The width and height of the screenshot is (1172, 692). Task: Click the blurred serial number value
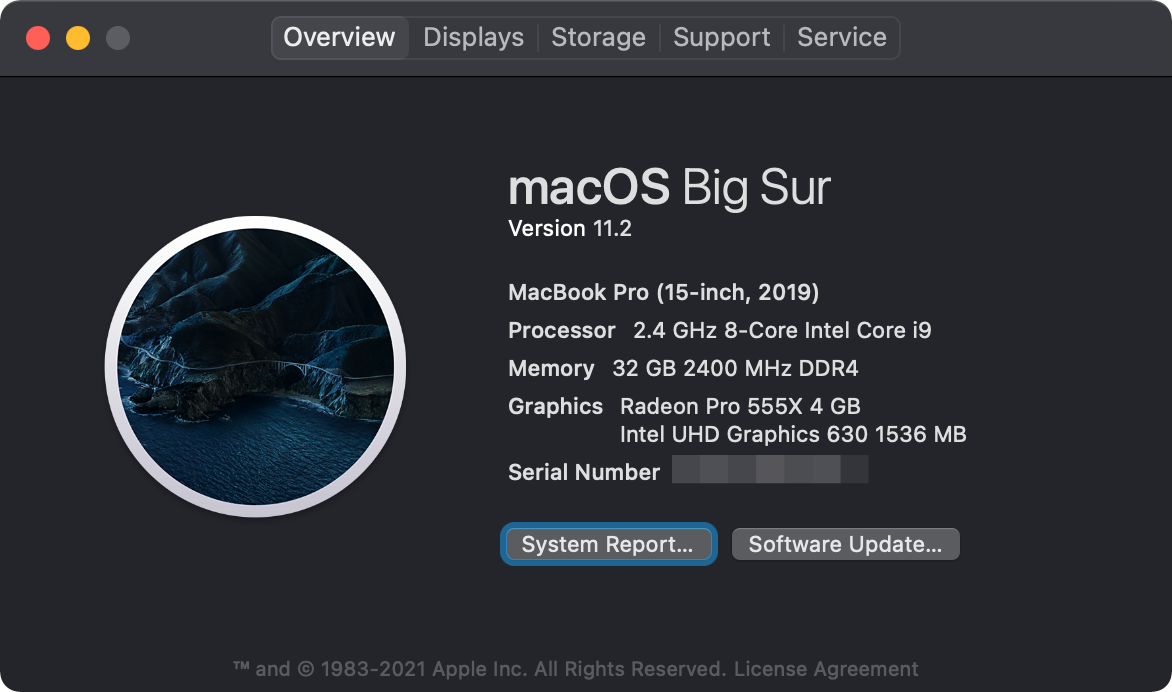click(x=770, y=469)
